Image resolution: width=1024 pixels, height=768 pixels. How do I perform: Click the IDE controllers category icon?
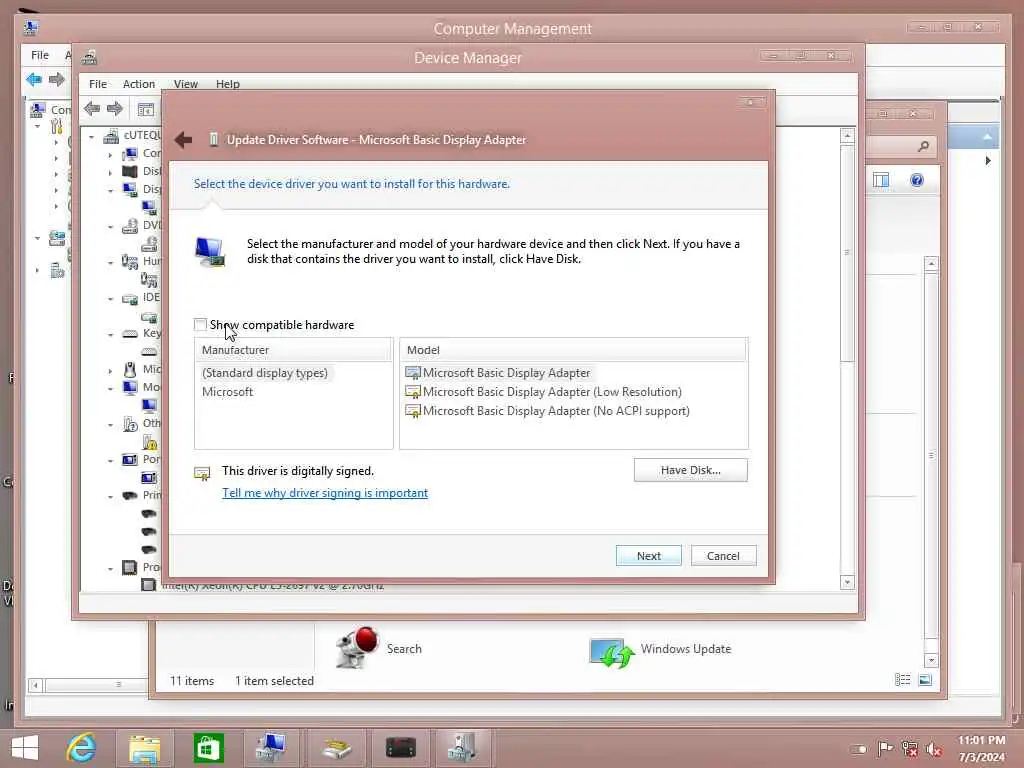click(130, 298)
